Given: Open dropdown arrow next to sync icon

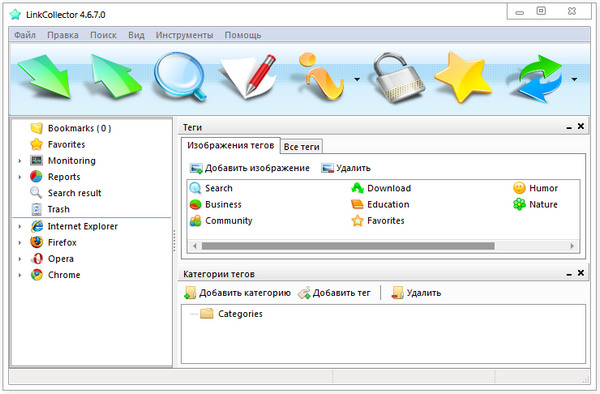Looking at the screenshot, I should [574, 80].
